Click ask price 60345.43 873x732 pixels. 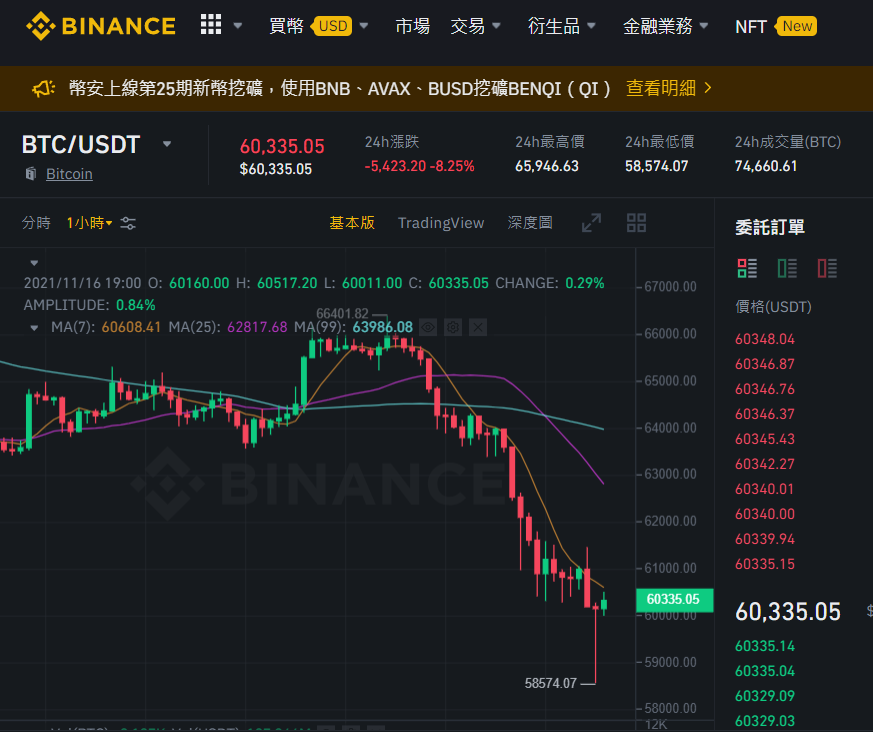(x=765, y=439)
